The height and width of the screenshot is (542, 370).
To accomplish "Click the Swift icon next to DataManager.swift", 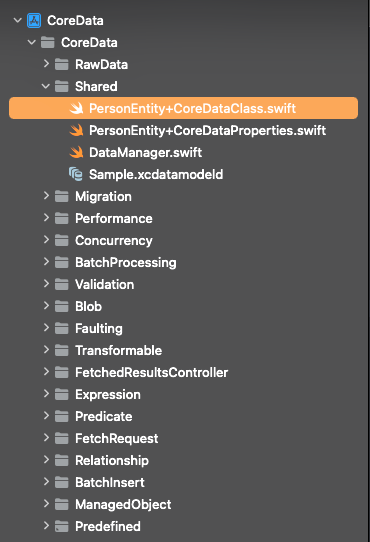I will click(76, 152).
